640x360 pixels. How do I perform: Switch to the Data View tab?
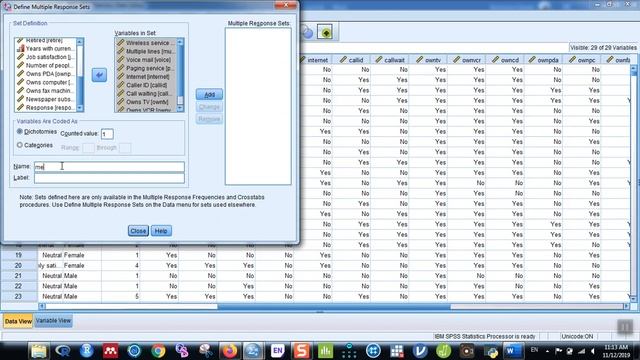coord(18,321)
